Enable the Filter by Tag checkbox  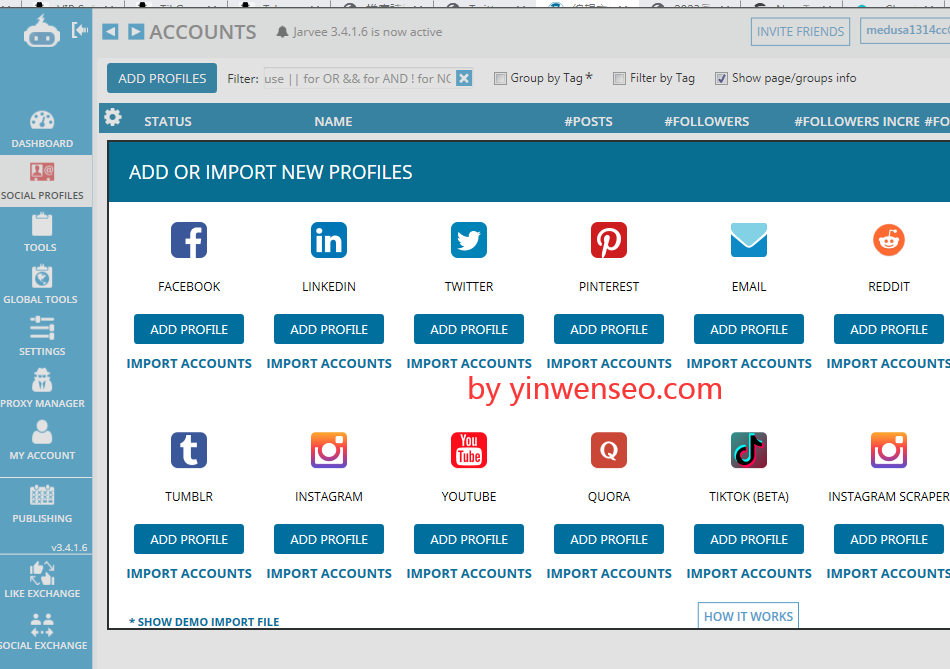coord(623,78)
